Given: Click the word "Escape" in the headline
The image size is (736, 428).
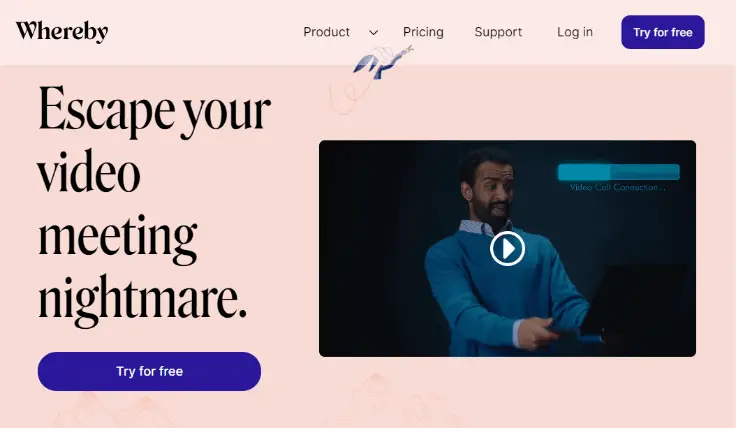Looking at the screenshot, I should click(106, 111).
